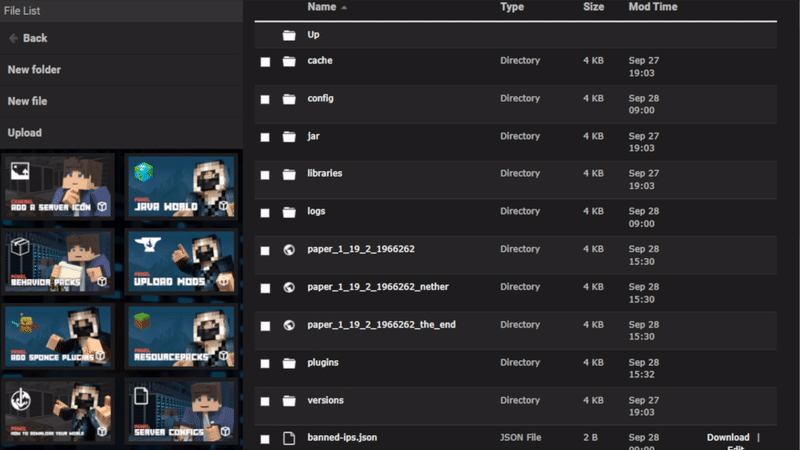This screenshot has width=800, height=450.
Task: Select the checkbox beside the jar folder
Action: 265,137
